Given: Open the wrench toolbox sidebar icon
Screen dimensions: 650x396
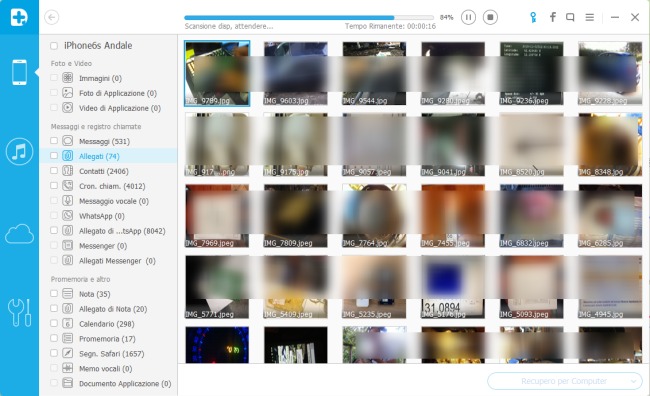Looking at the screenshot, I should (19, 313).
